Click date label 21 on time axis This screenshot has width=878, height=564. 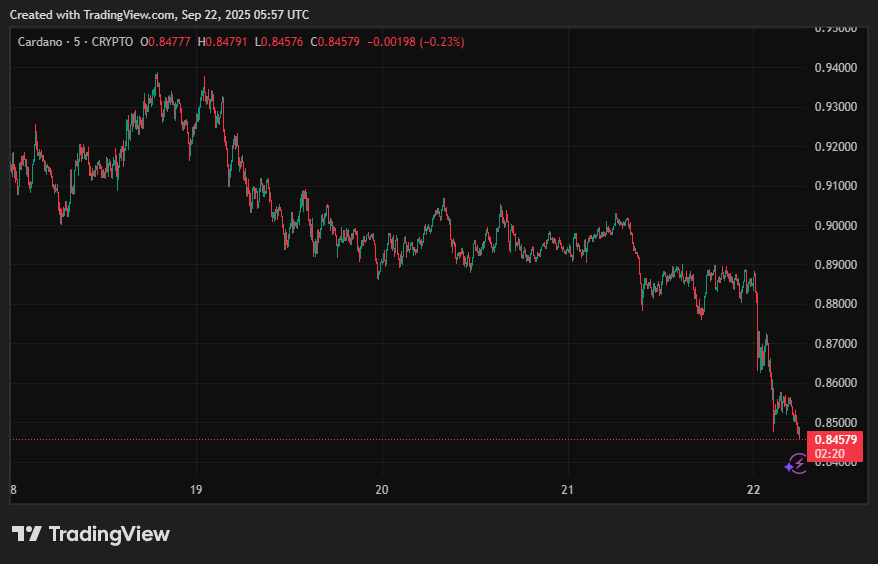tap(567, 490)
